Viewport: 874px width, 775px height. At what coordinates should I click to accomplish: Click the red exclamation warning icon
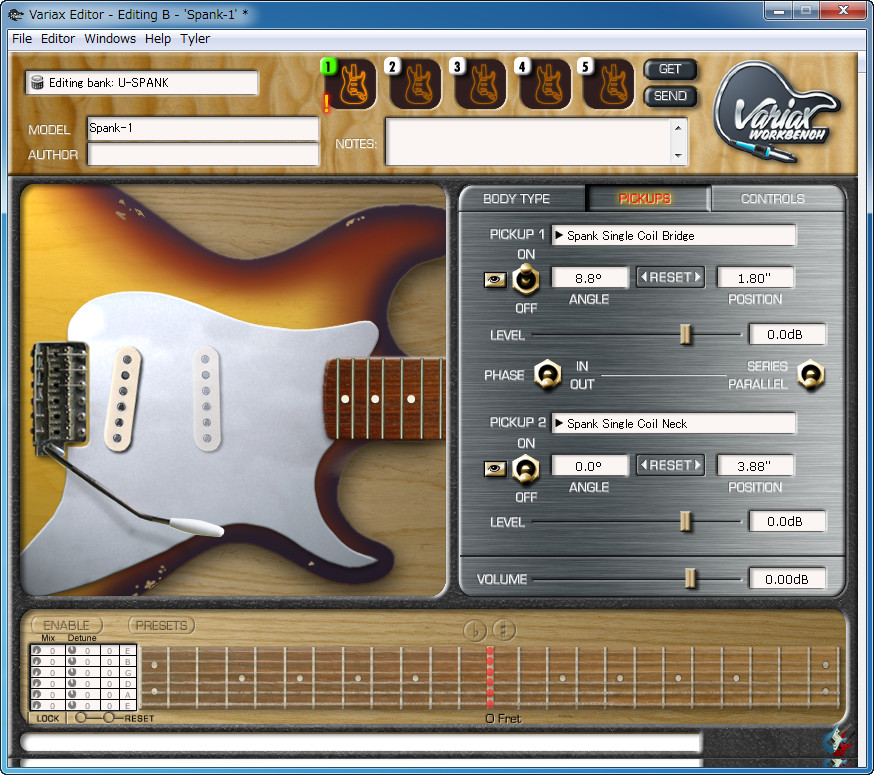coord(327,103)
